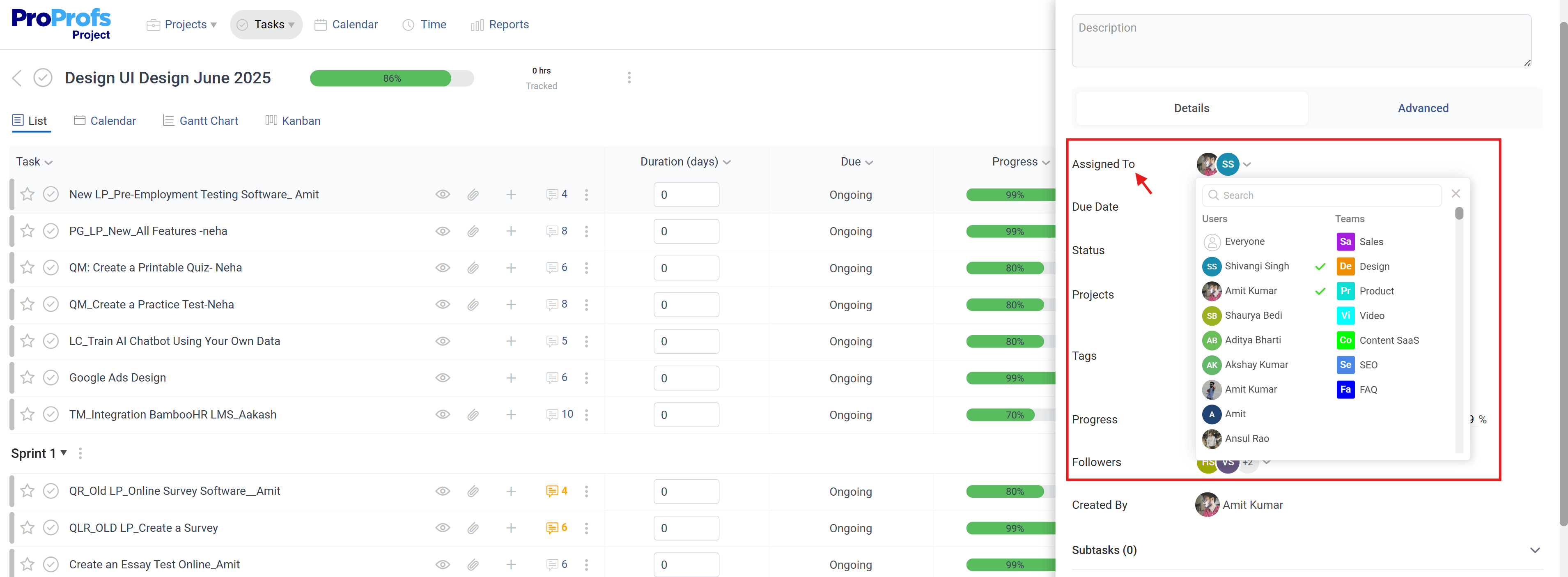
Task: Open comments on QR_Old LP_Online Survey Software
Action: (x=556, y=491)
